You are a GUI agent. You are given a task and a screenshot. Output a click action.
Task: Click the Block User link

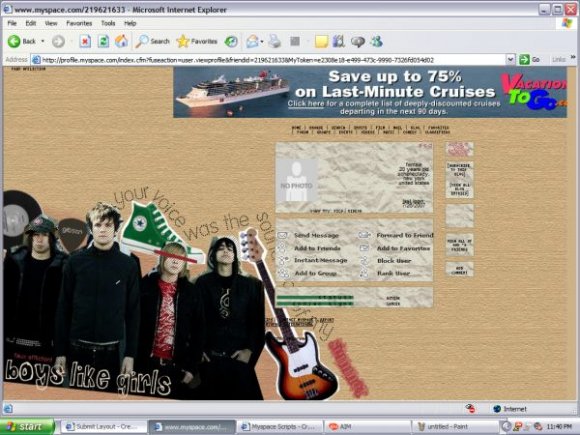(x=394, y=261)
